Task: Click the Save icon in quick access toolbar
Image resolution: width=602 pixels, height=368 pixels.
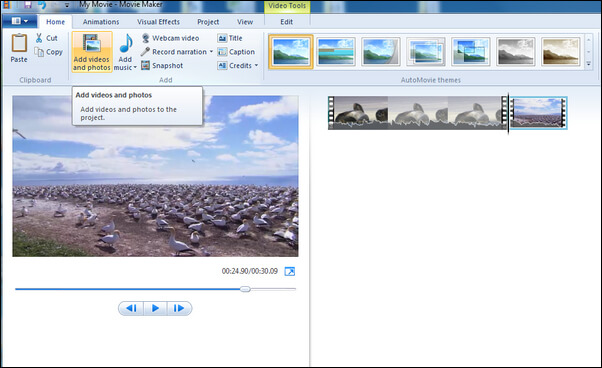Action: point(28,5)
